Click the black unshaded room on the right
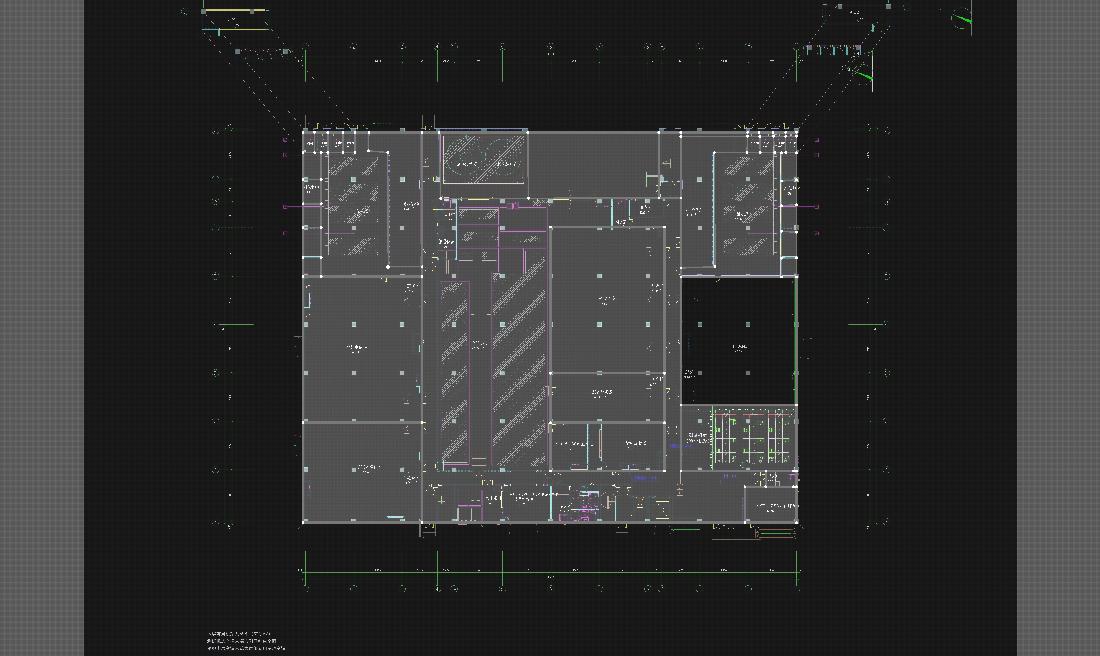1100x656 pixels. point(738,340)
